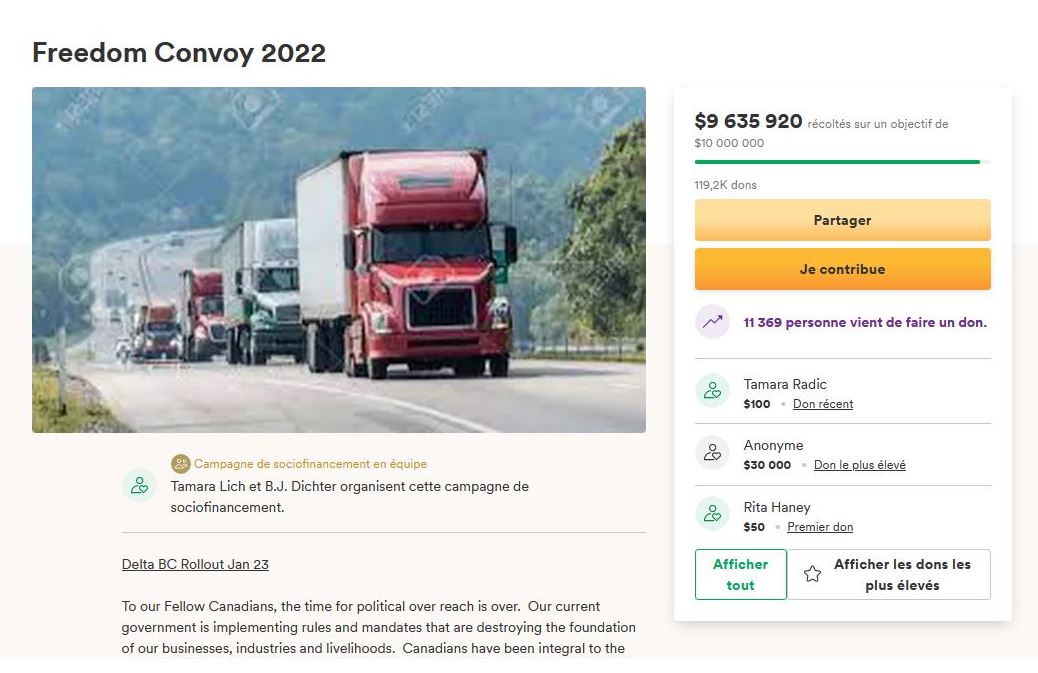This screenshot has width=1038, height=673.
Task: Follow the Delta BC Rollout Jan 23 link
Action: 195,564
